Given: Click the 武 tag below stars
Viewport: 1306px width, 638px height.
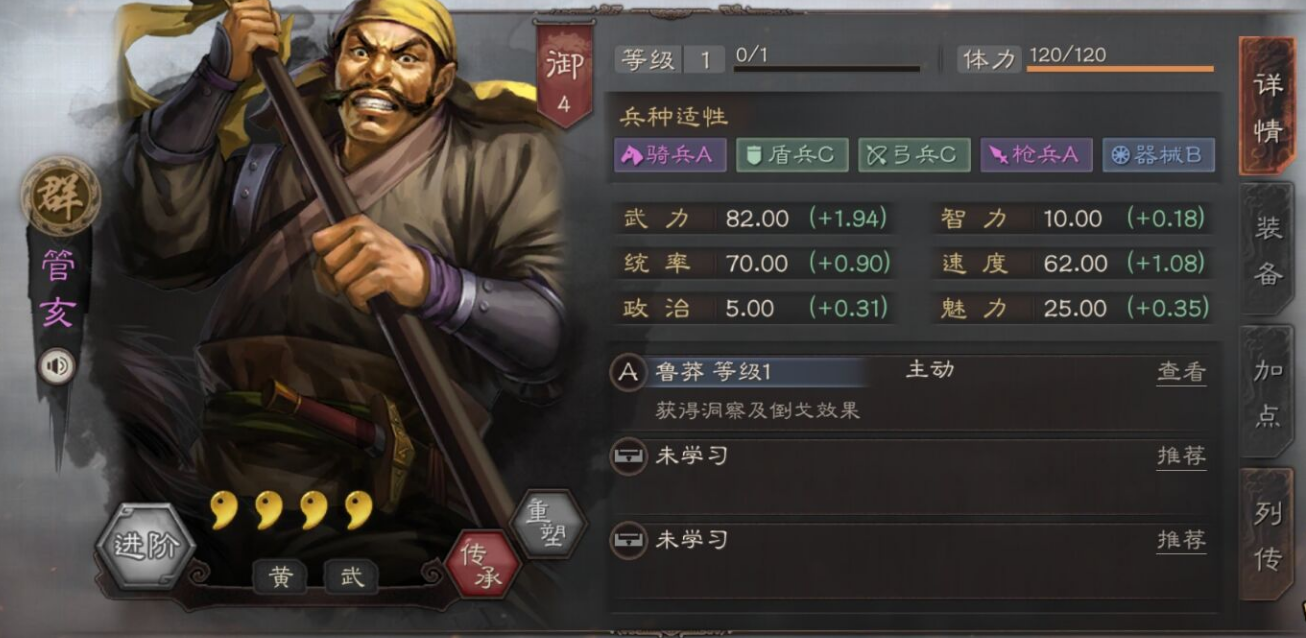Looking at the screenshot, I should 351,576.
